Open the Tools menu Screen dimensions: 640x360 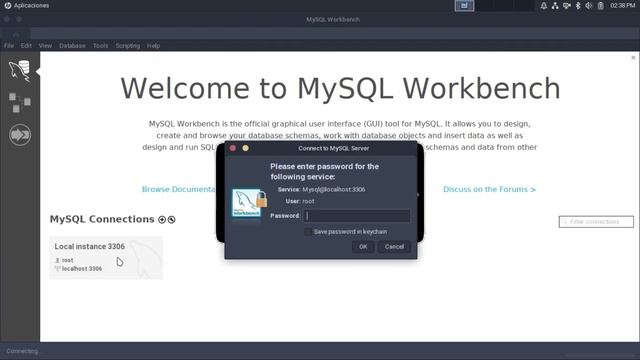(x=100, y=46)
